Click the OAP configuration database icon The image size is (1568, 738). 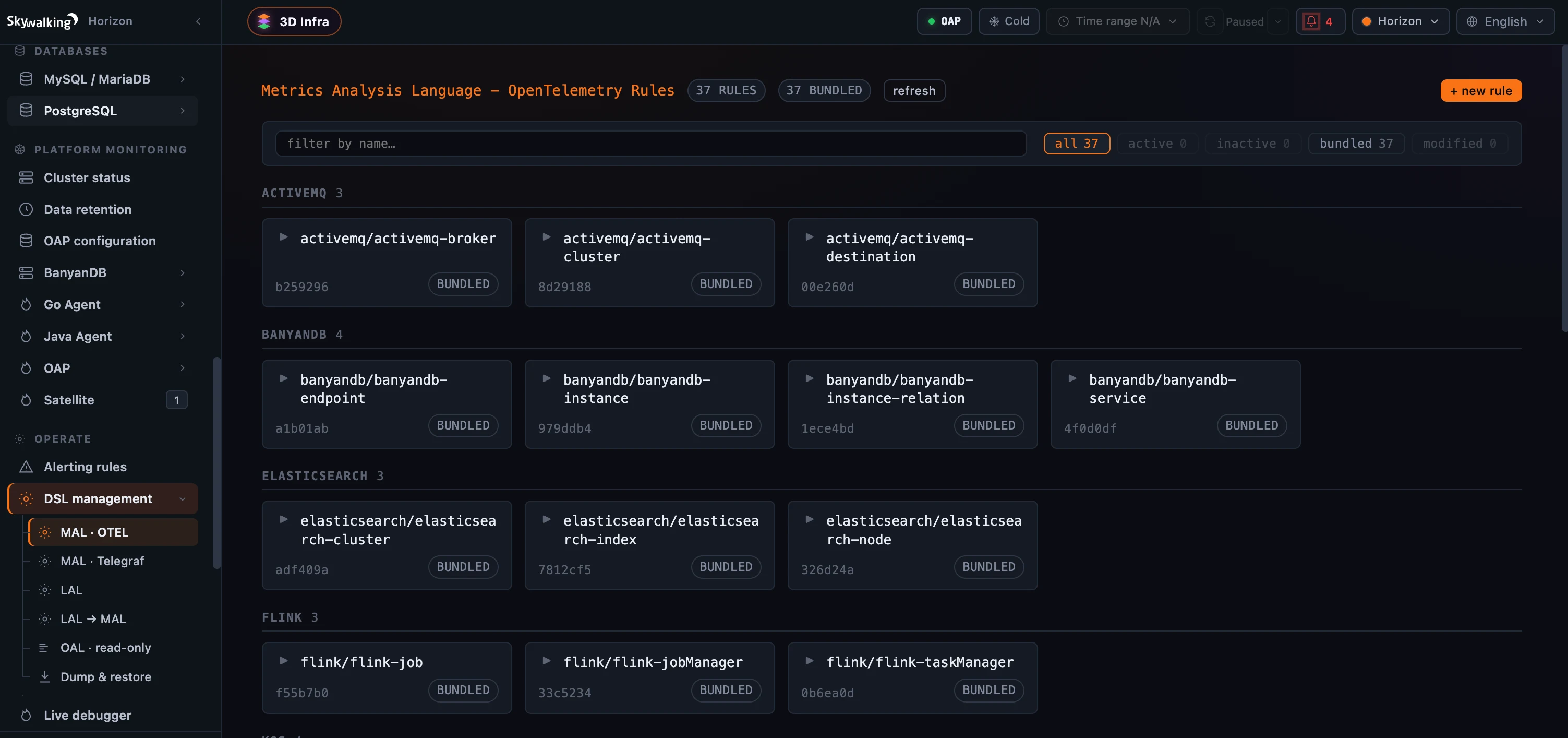[x=26, y=241]
